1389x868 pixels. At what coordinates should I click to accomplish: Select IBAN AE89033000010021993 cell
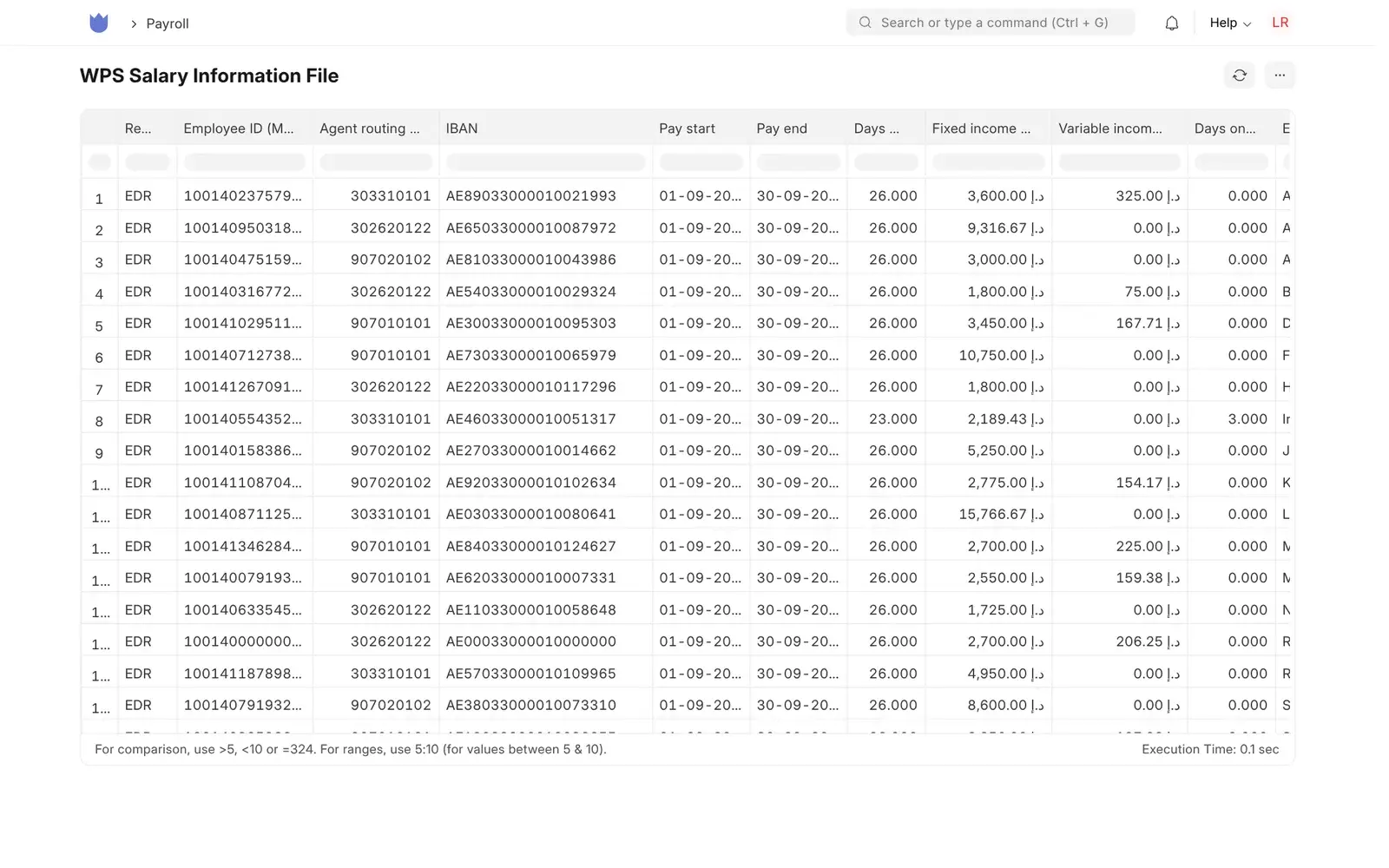[545, 196]
